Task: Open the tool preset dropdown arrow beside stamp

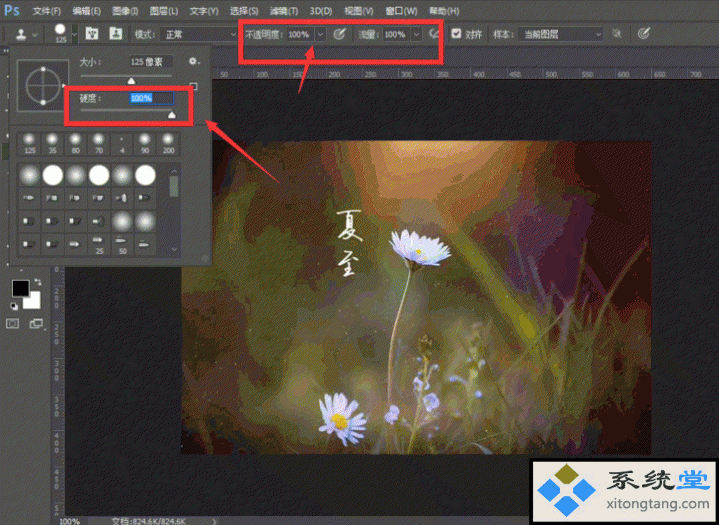Action: 35,34
